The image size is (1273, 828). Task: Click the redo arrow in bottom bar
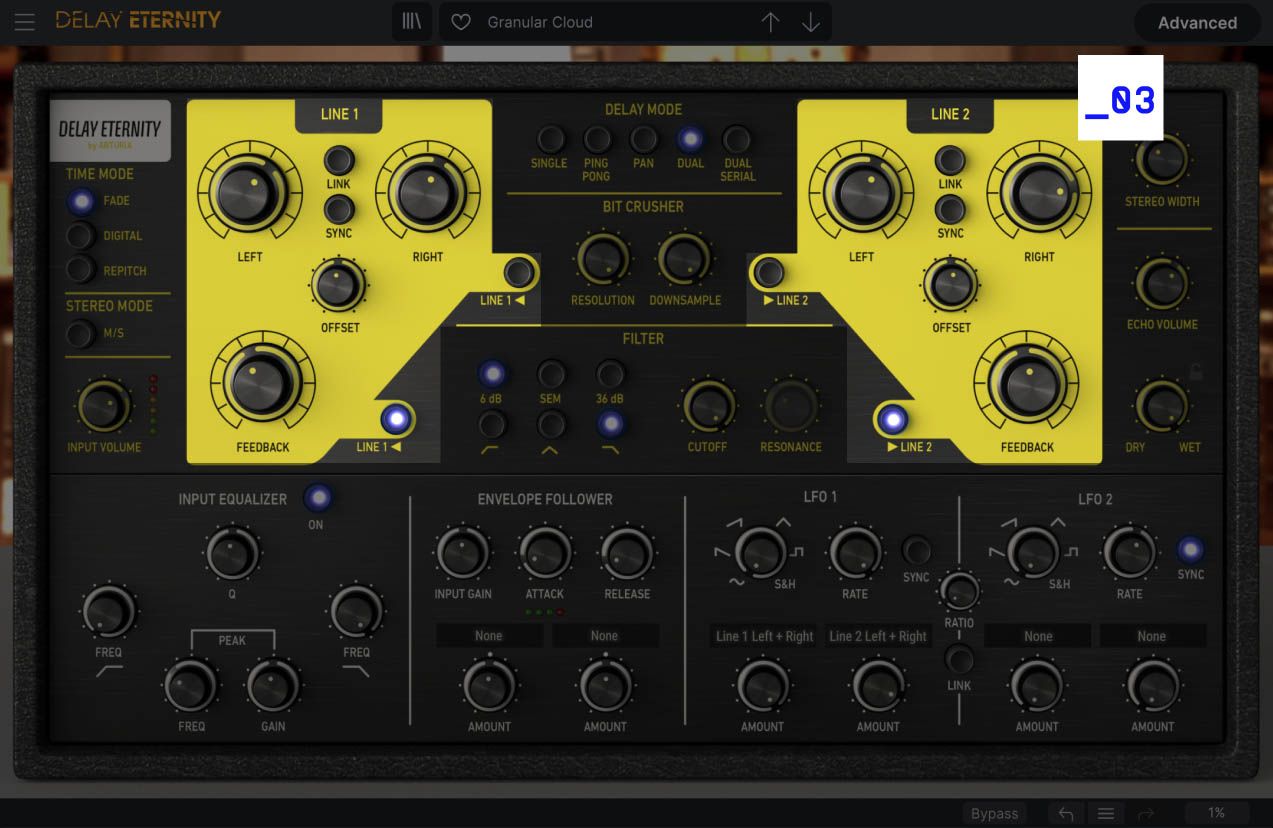click(1147, 813)
